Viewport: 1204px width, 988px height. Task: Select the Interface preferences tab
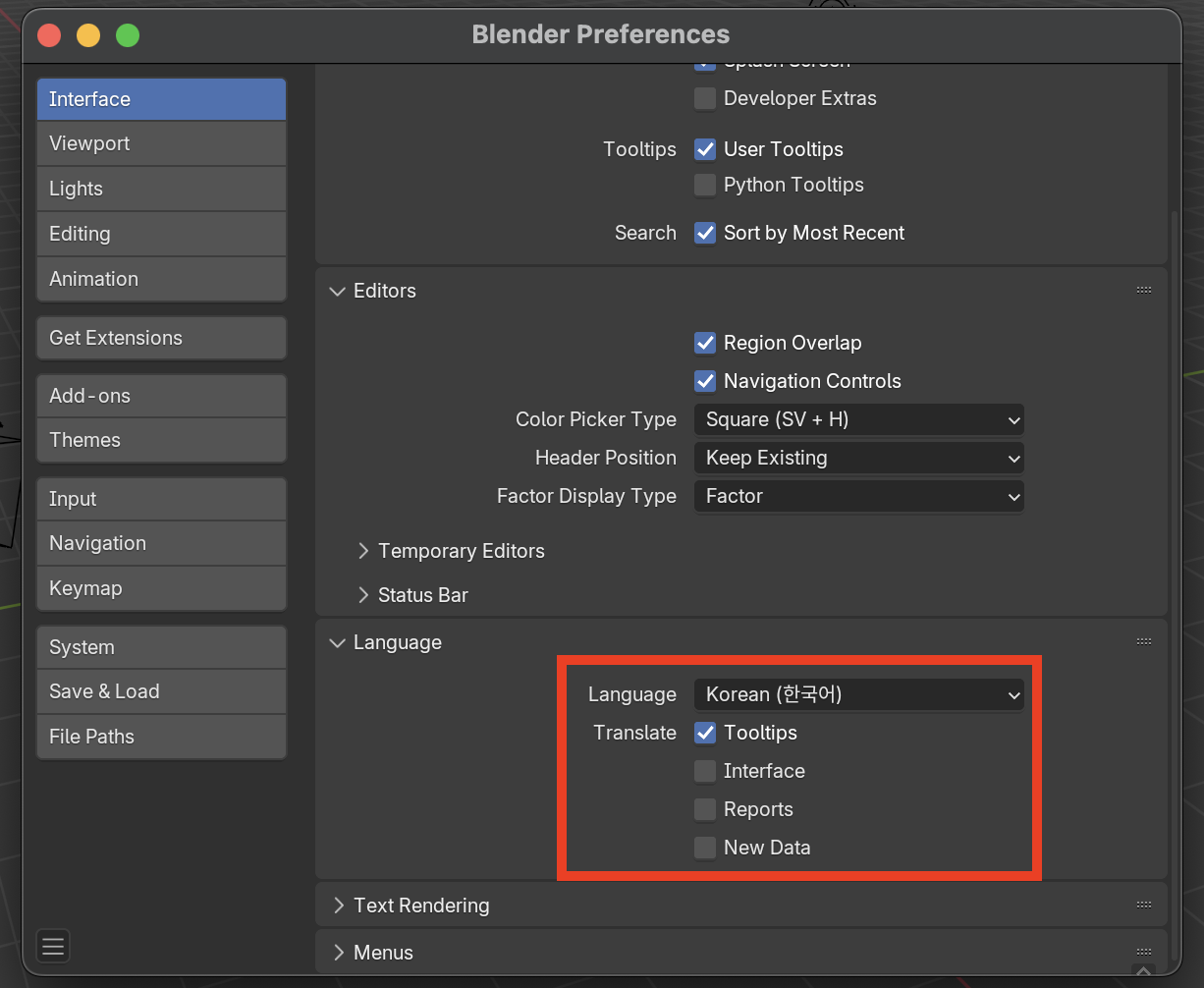(162, 99)
